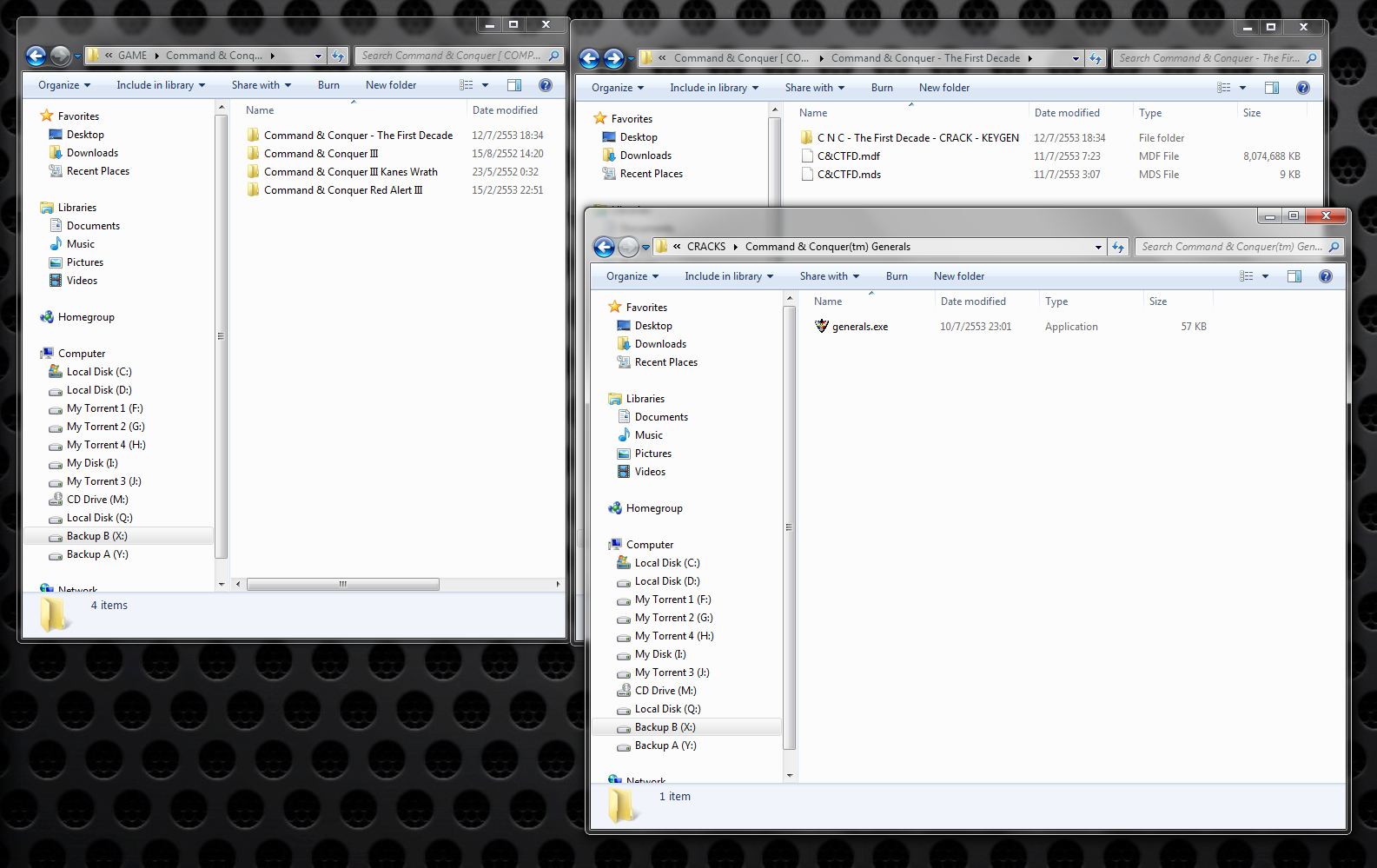Click the search box in GAME window
The width and height of the screenshot is (1377, 868).
pos(459,56)
